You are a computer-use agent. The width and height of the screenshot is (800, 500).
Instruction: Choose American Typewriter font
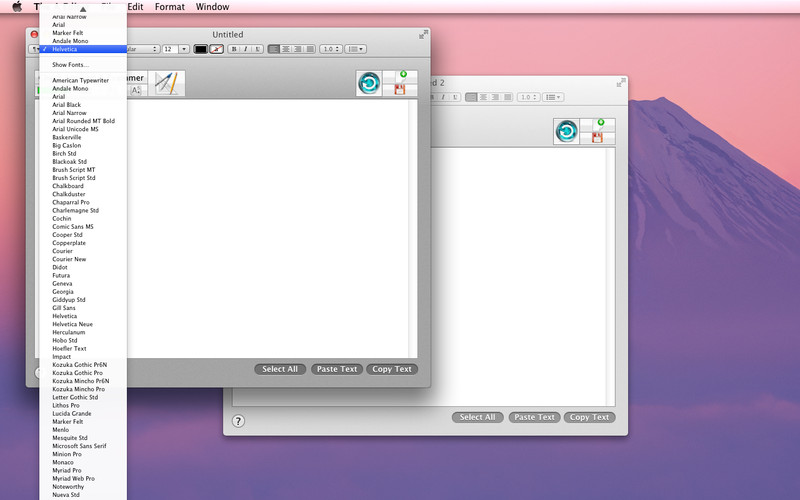point(83,80)
